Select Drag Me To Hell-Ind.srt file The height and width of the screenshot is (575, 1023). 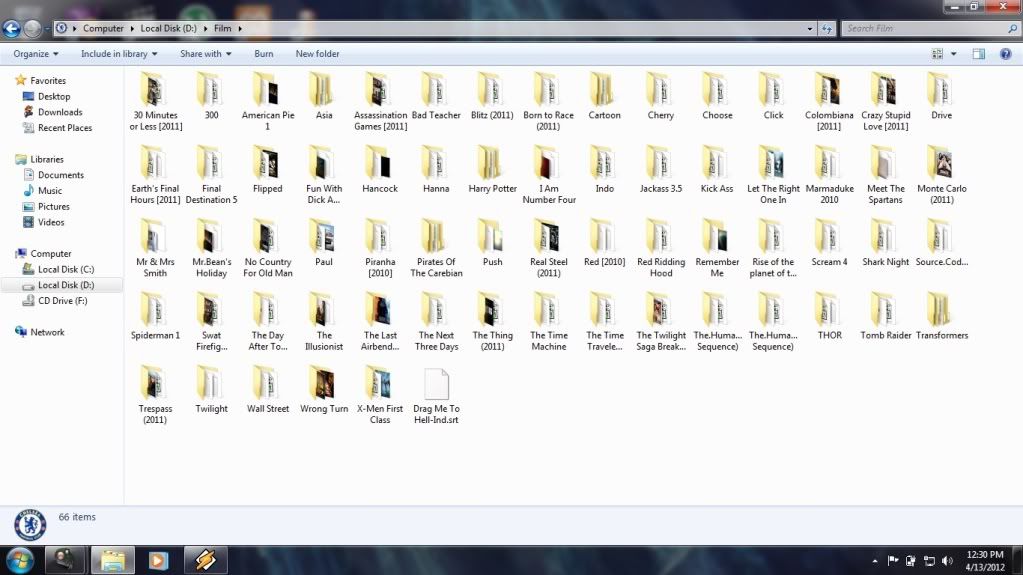pyautogui.click(x=436, y=396)
